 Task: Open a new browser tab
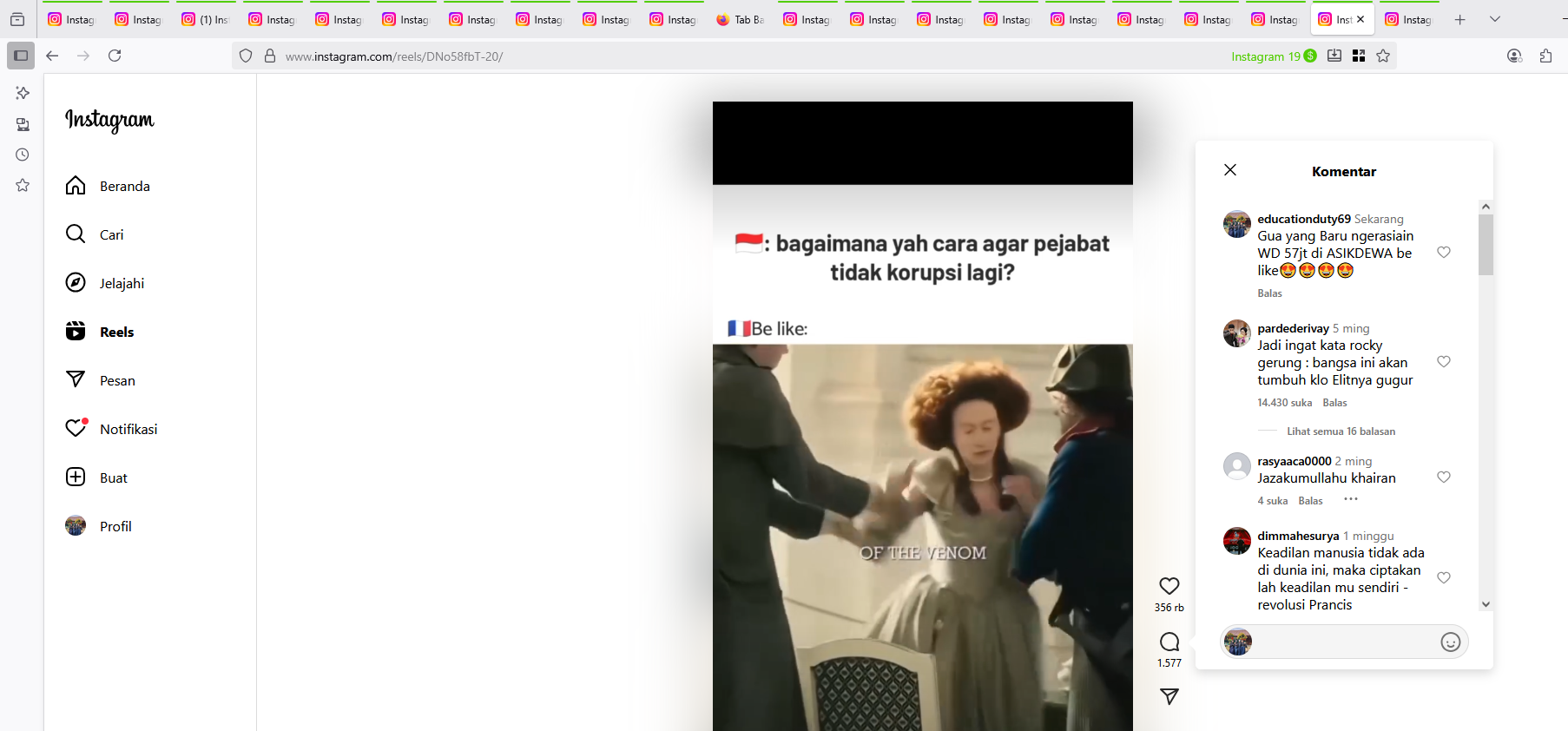pos(1460,19)
